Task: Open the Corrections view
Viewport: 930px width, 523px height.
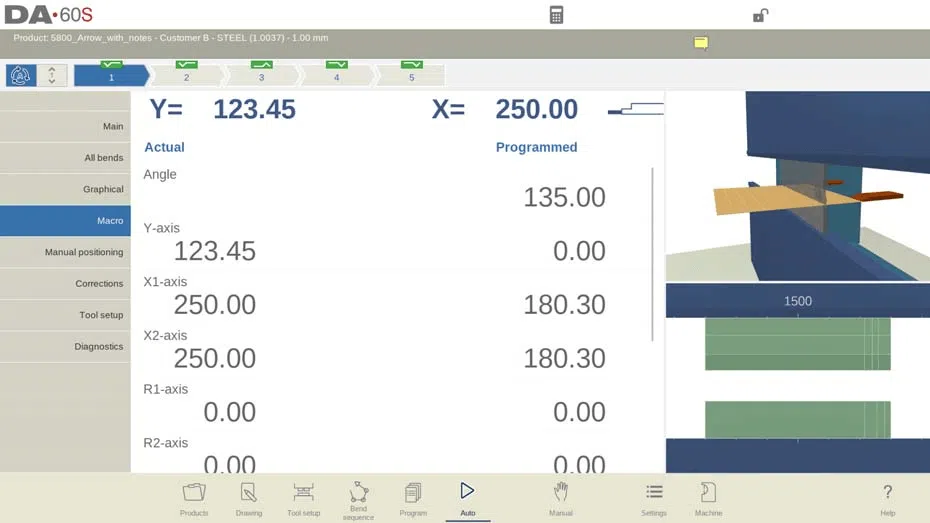Action: click(65, 283)
